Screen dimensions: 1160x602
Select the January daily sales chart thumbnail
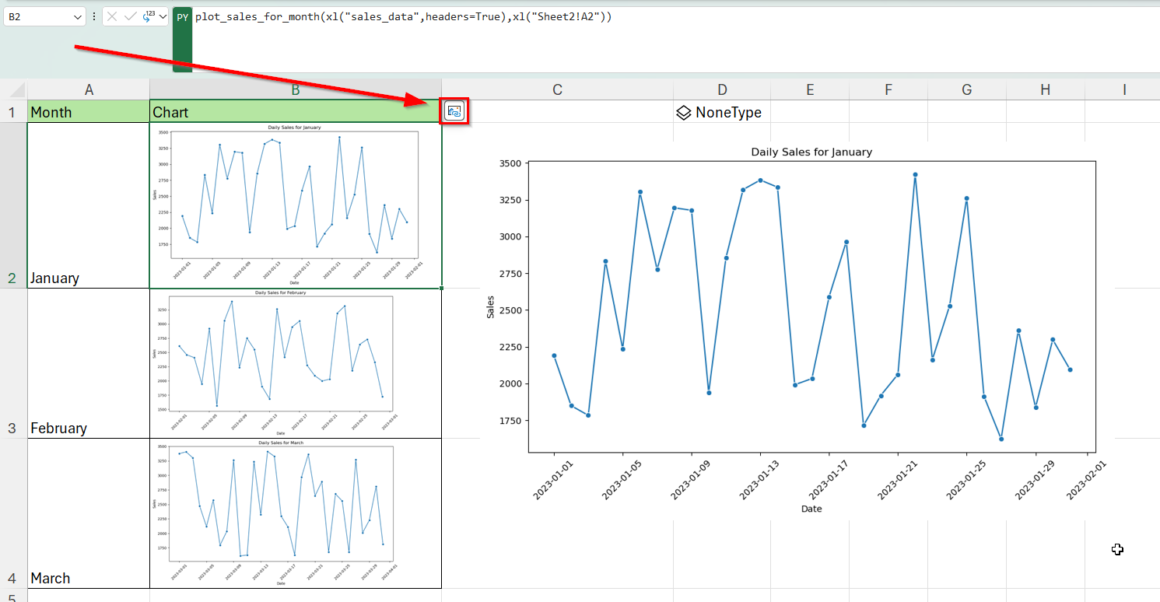(295, 200)
